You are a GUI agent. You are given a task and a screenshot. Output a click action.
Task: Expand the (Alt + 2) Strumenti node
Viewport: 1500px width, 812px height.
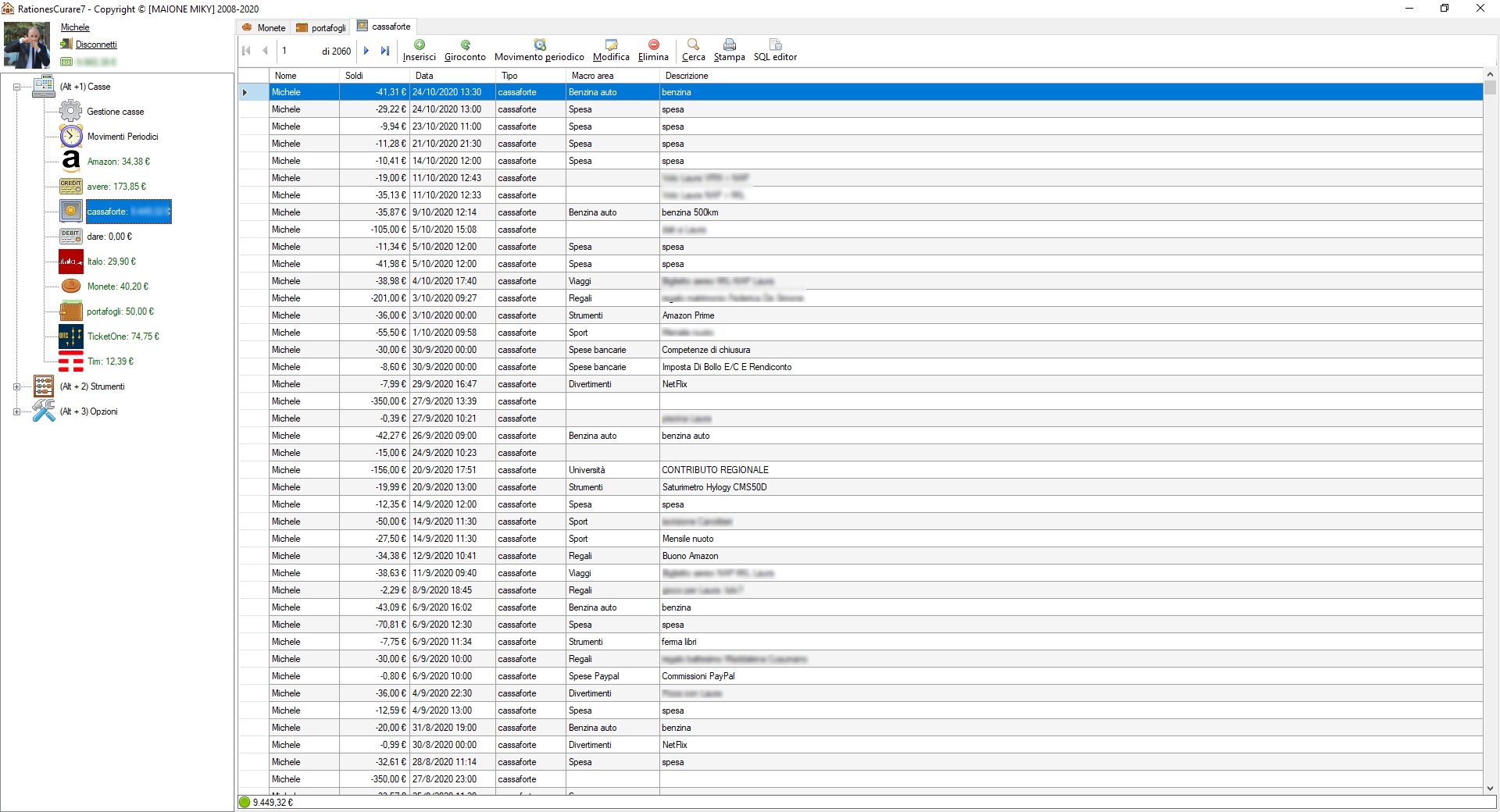pos(16,387)
